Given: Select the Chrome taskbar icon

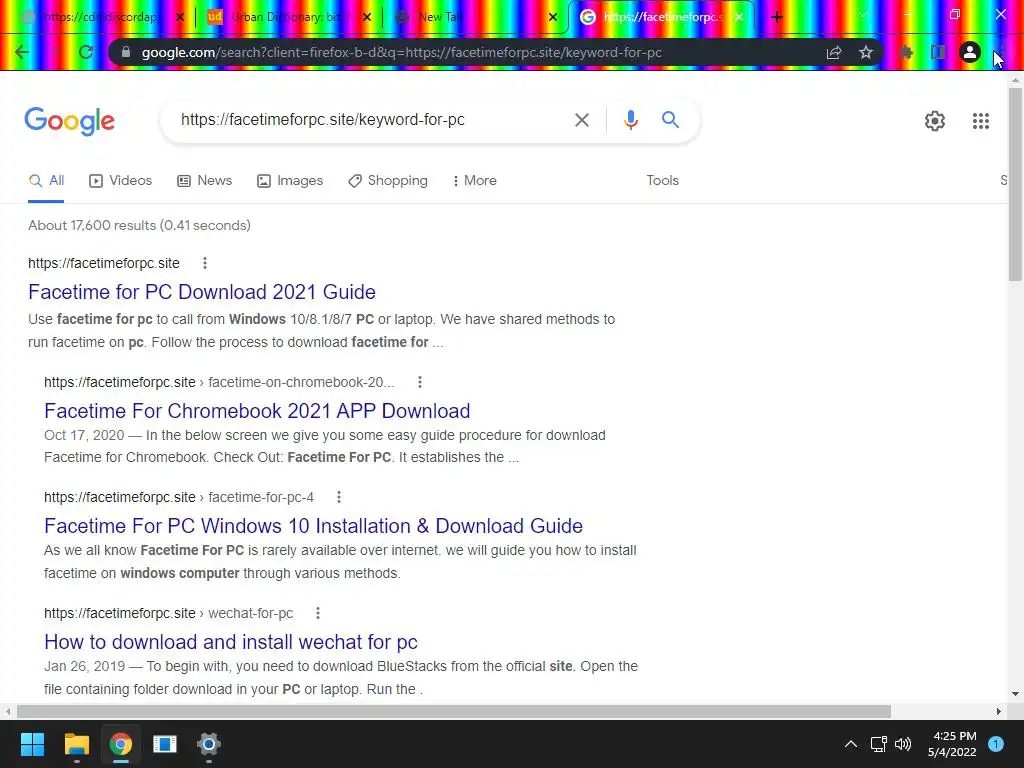Looking at the screenshot, I should (121, 744).
